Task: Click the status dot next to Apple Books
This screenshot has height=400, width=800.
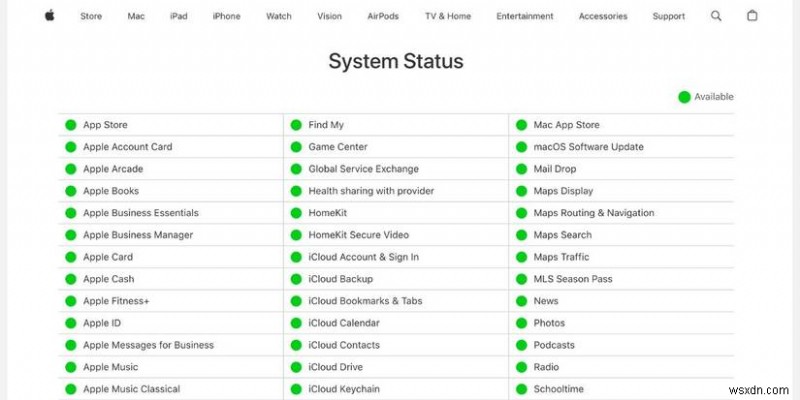Action: [70, 191]
